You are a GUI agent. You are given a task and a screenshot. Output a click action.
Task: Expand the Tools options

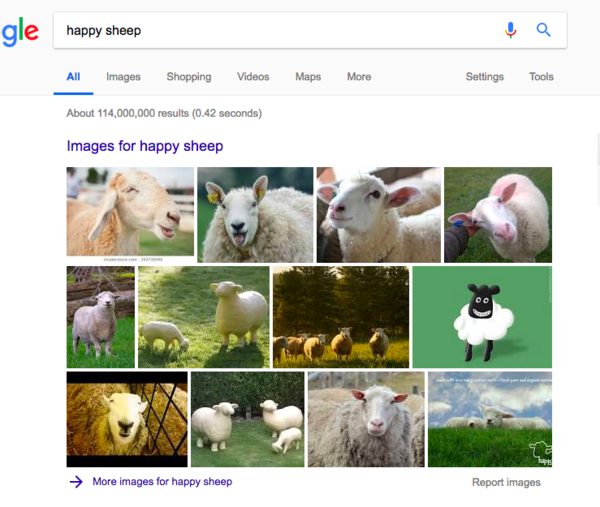[x=541, y=77]
